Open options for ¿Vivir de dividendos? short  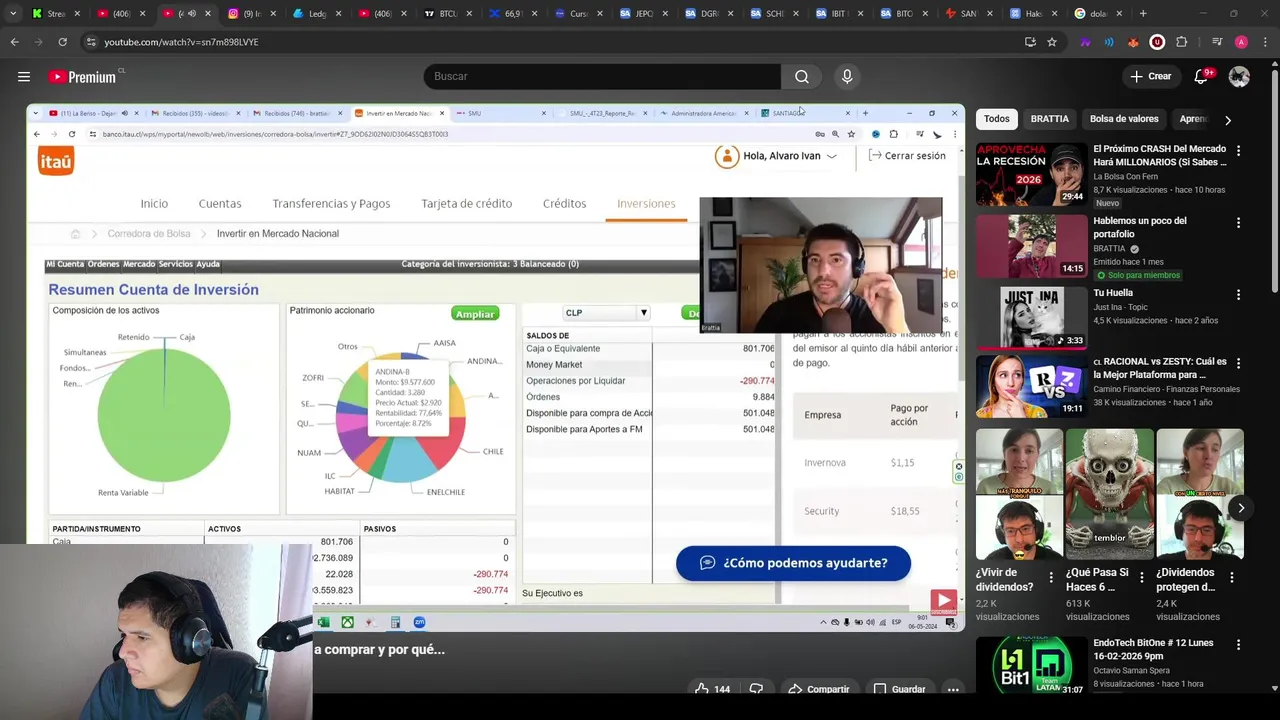pyautogui.click(x=1051, y=577)
